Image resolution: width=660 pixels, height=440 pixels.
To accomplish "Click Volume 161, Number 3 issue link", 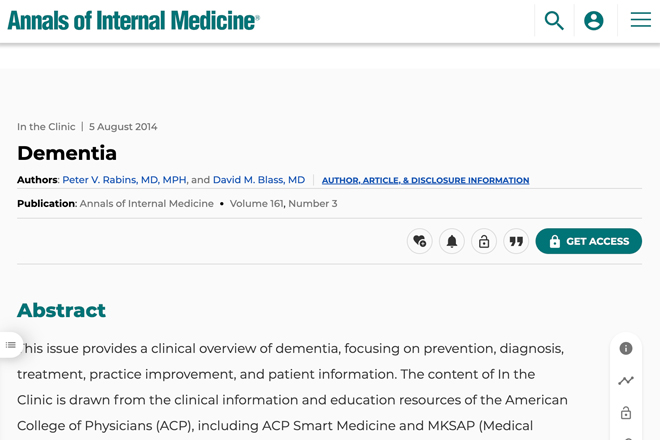I will [x=283, y=204].
